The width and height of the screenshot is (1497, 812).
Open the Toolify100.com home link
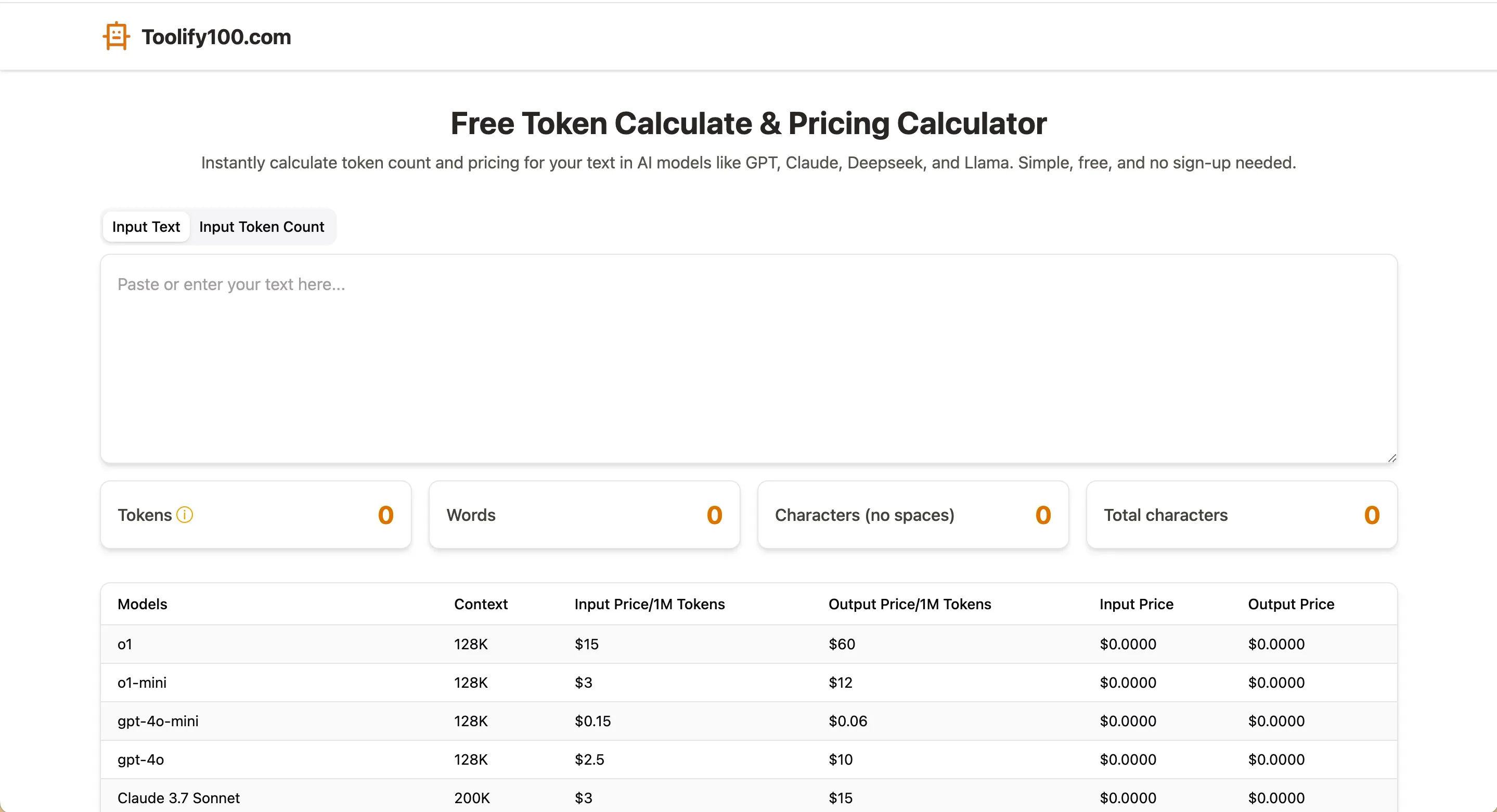point(215,36)
